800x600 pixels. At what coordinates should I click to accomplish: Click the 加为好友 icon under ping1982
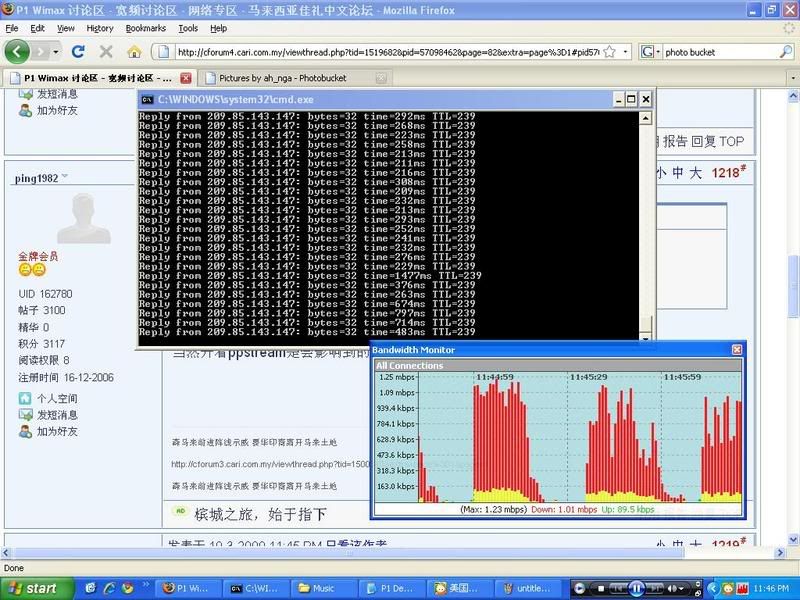tap(25, 431)
